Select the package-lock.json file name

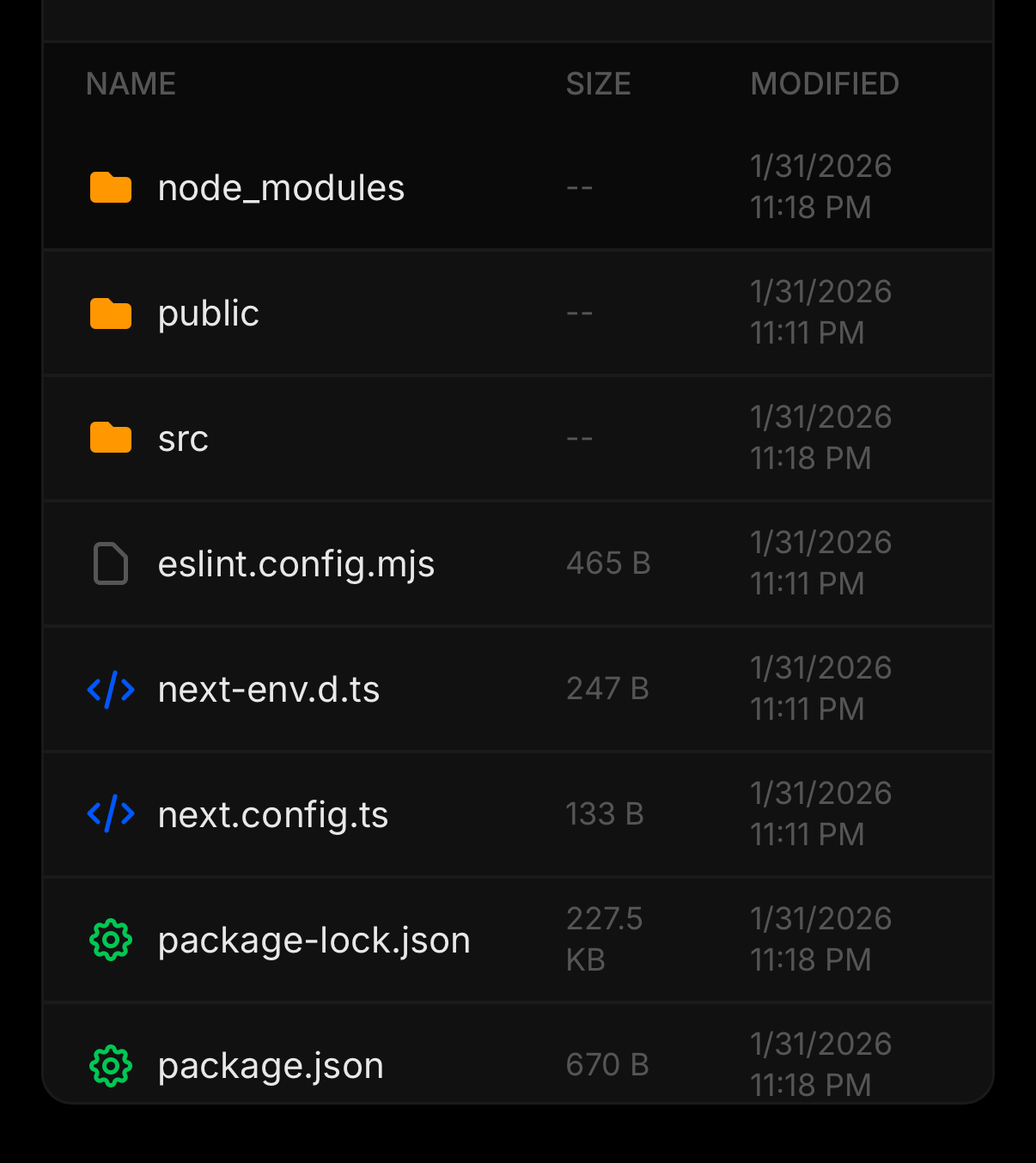(314, 941)
